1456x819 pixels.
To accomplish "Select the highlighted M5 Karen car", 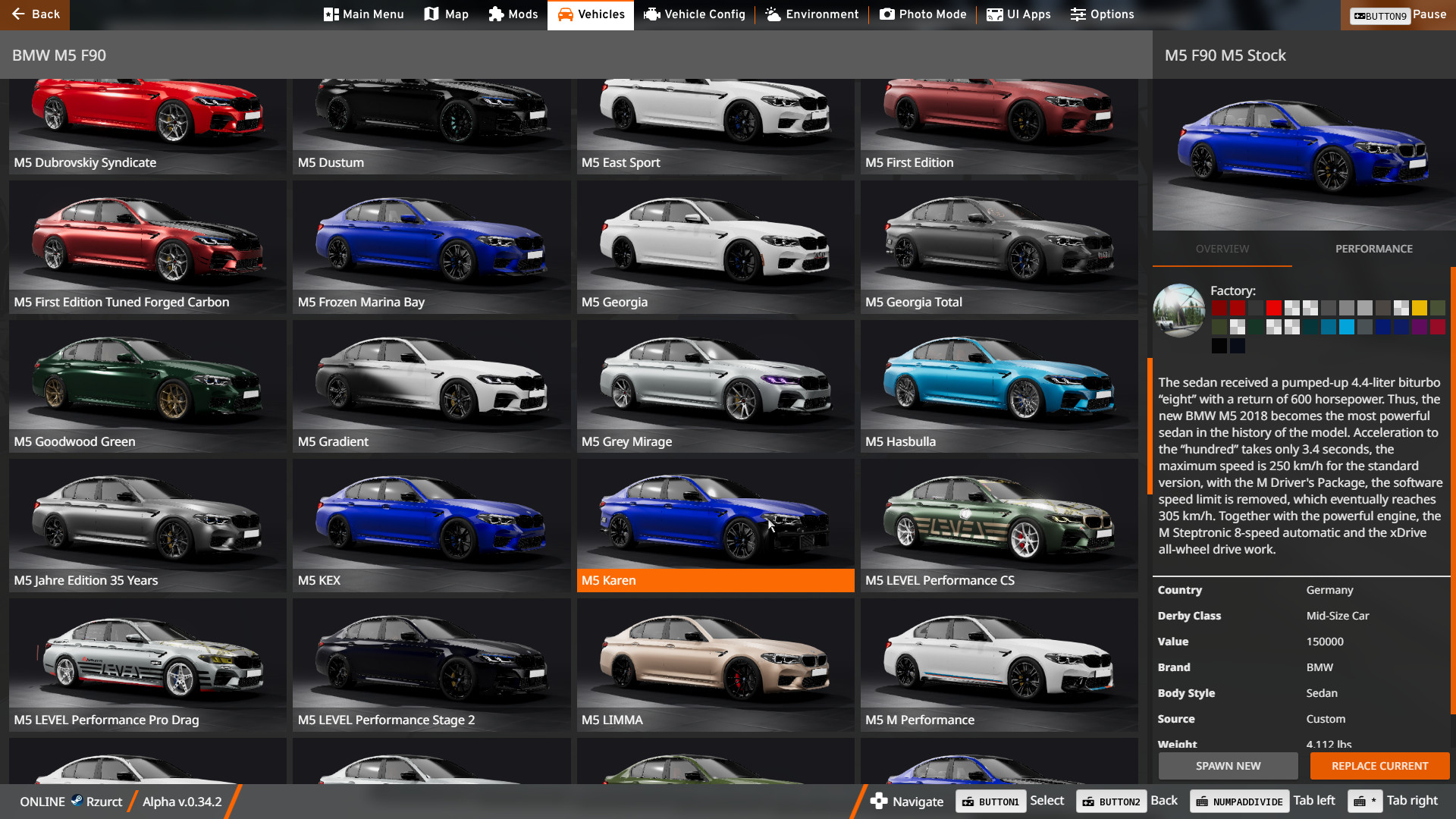I will click(x=715, y=526).
